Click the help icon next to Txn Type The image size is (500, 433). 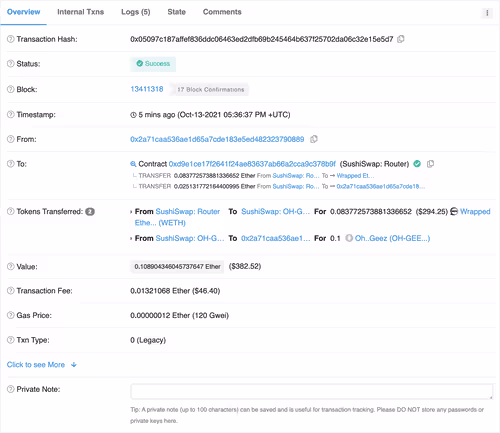(x=11, y=340)
